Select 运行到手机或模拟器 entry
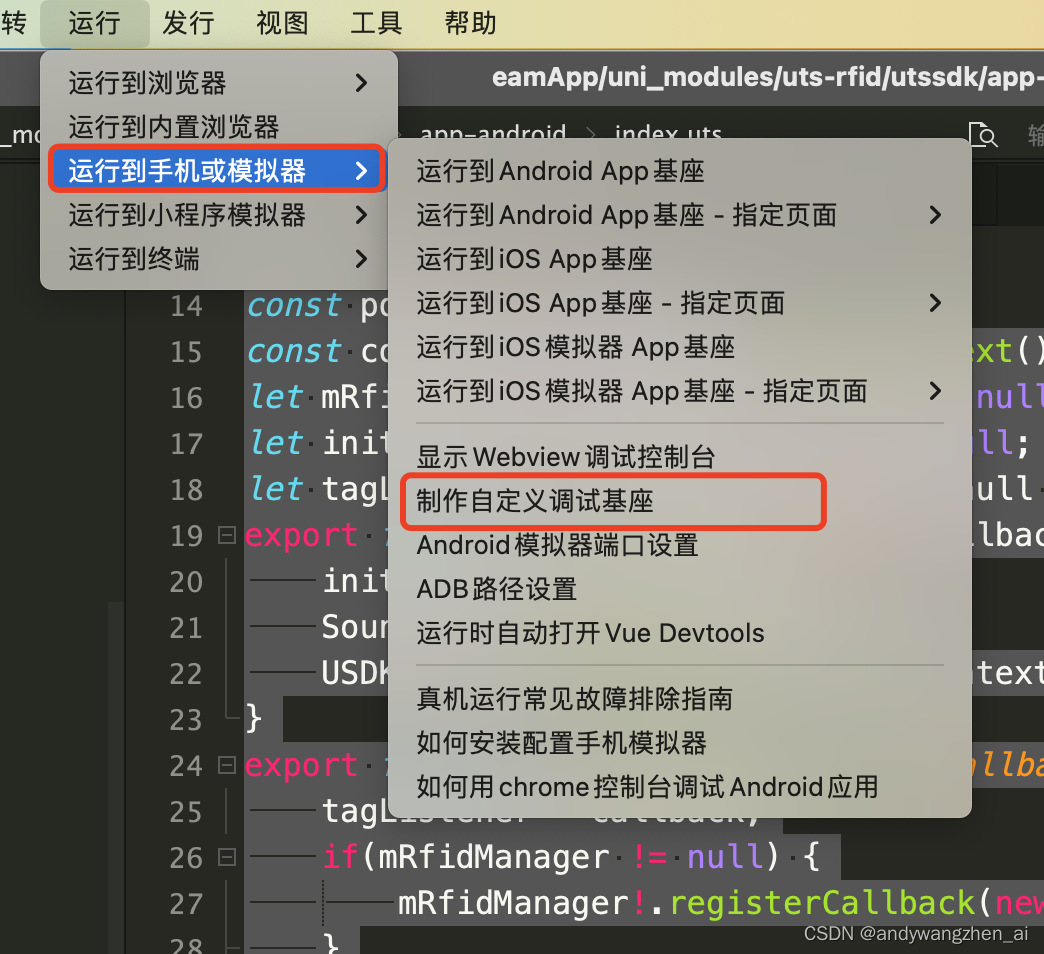The width and height of the screenshot is (1044, 954). coord(218,170)
